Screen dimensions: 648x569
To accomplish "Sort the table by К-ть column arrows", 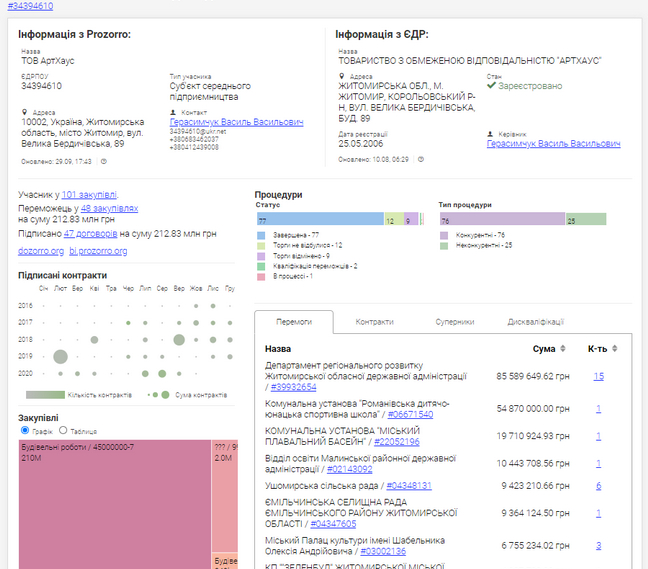I will [x=615, y=348].
